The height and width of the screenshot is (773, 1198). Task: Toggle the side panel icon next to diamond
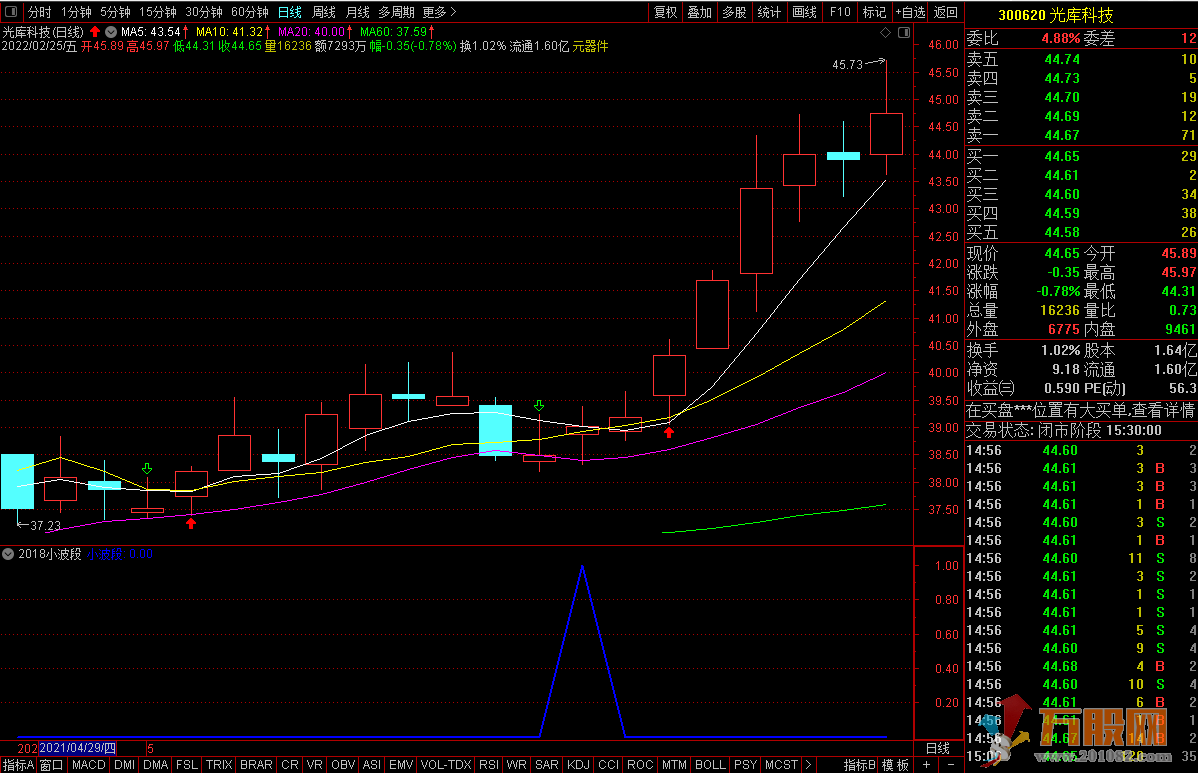(x=904, y=32)
